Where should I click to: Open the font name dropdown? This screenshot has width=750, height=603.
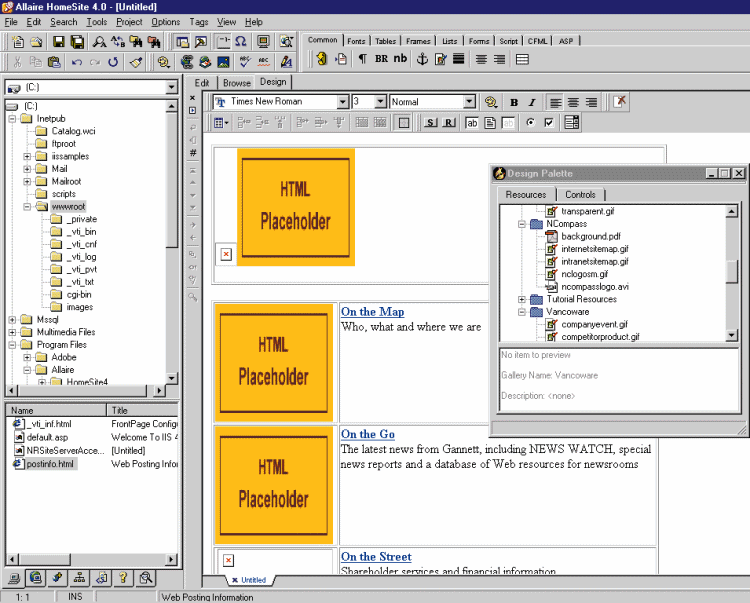[342, 102]
